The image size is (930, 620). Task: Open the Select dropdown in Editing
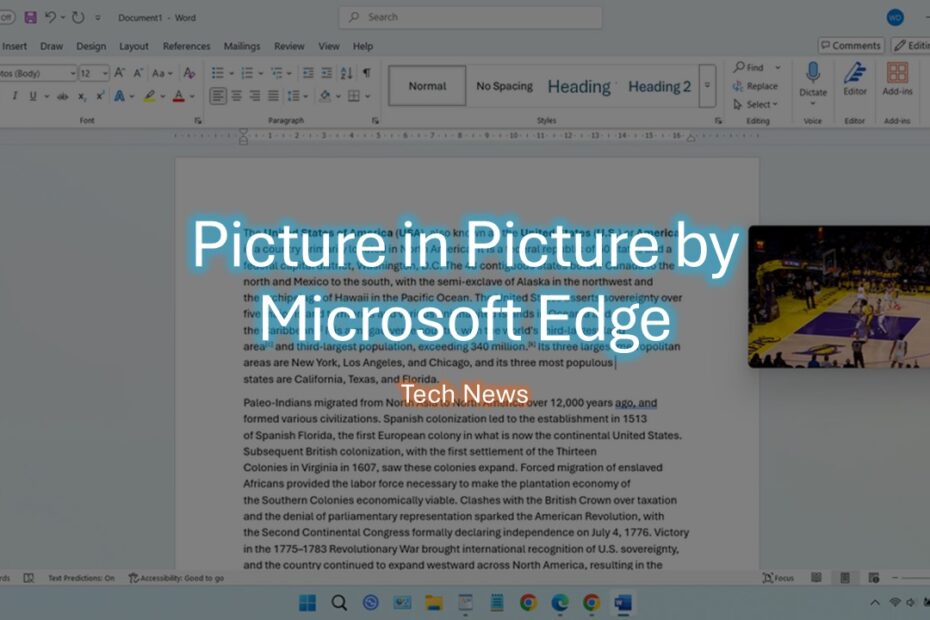tap(756, 104)
